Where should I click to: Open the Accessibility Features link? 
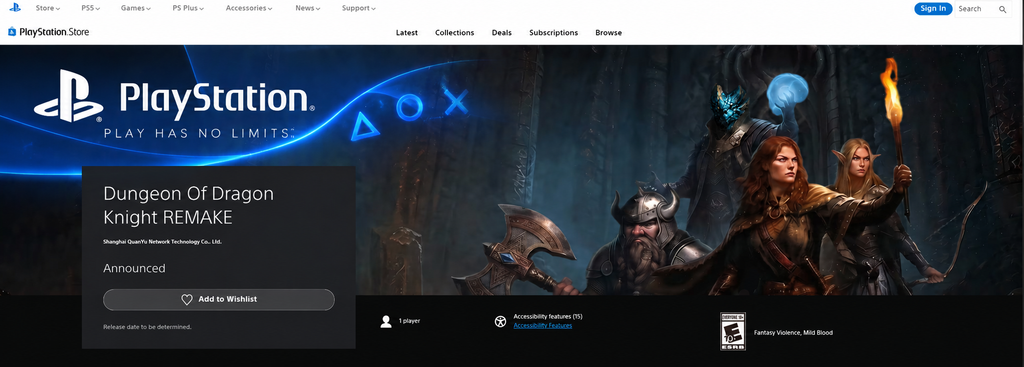click(x=543, y=325)
